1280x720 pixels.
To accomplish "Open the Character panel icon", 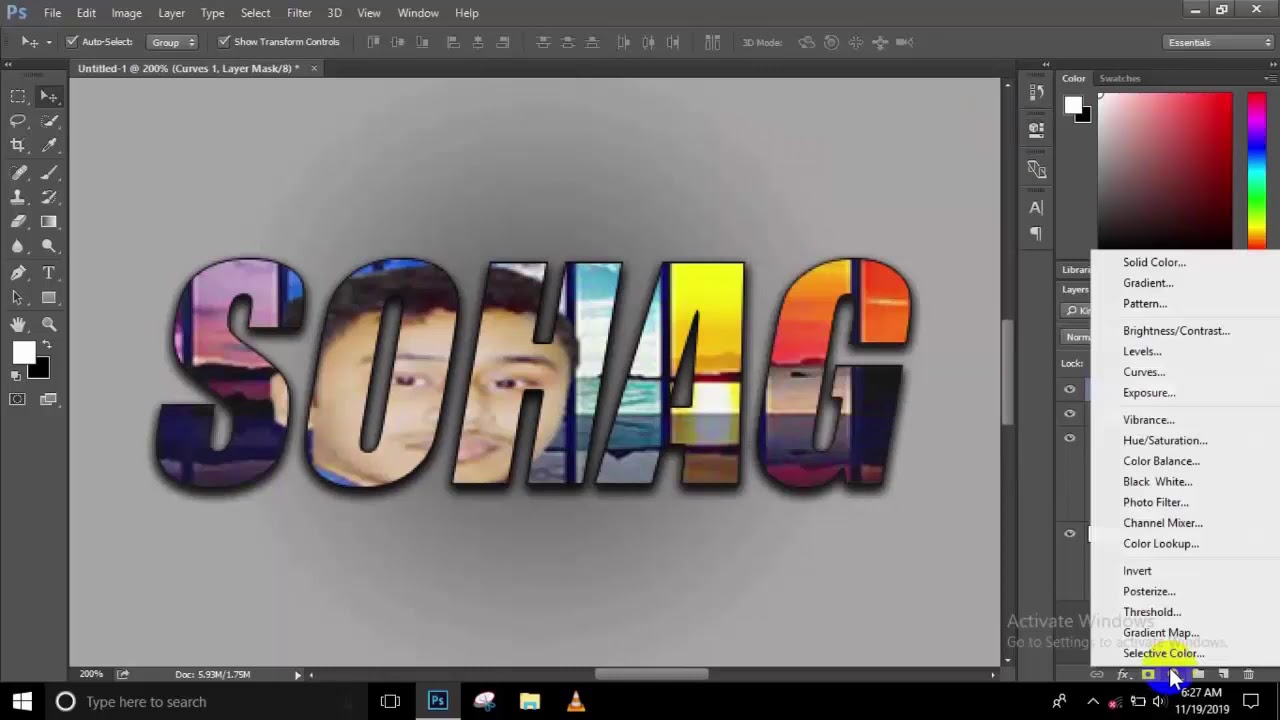I will (1036, 208).
